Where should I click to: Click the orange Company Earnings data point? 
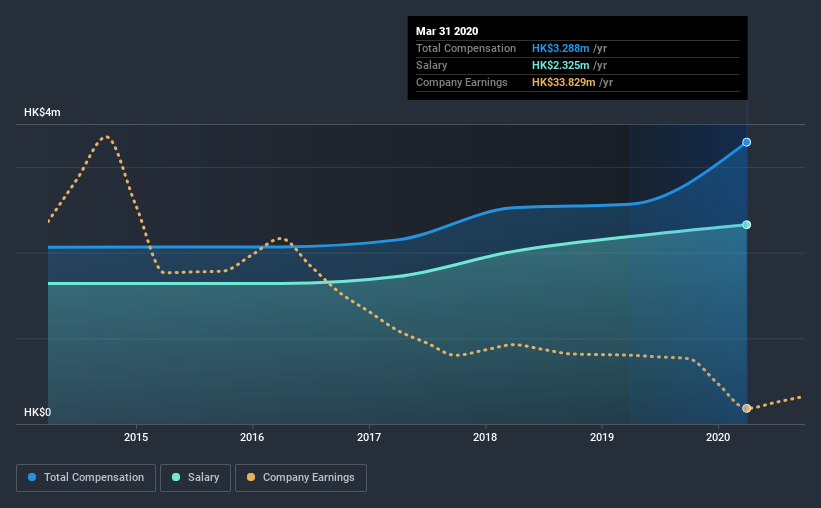click(747, 408)
